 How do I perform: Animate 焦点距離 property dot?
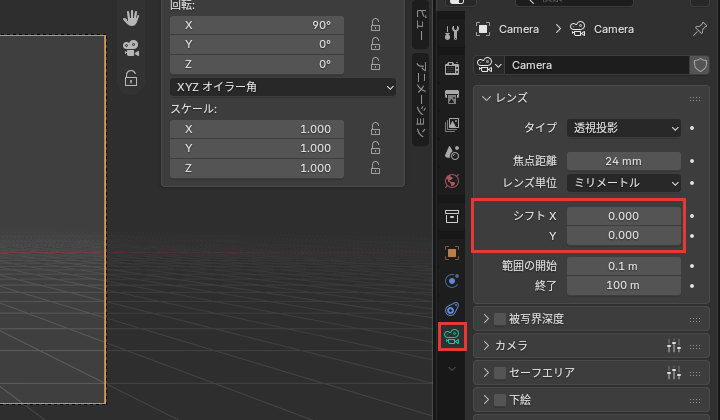[692, 161]
